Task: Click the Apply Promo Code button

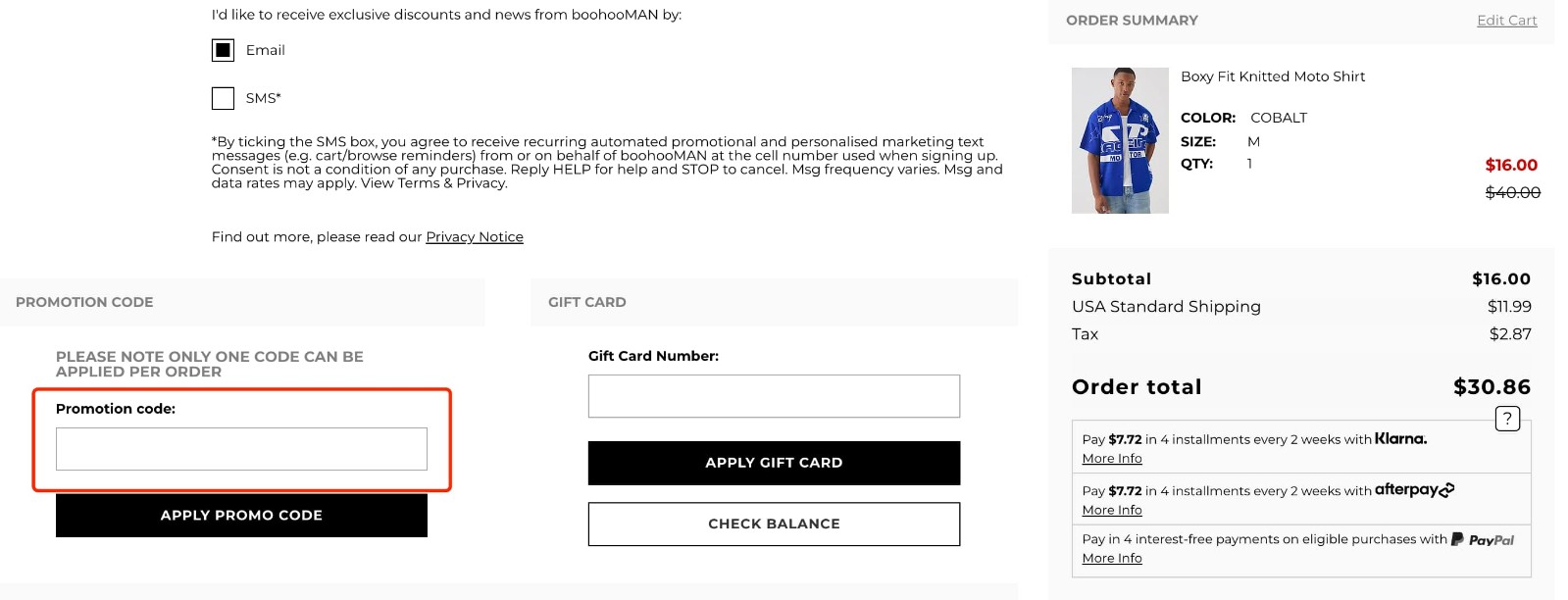Action: click(241, 515)
